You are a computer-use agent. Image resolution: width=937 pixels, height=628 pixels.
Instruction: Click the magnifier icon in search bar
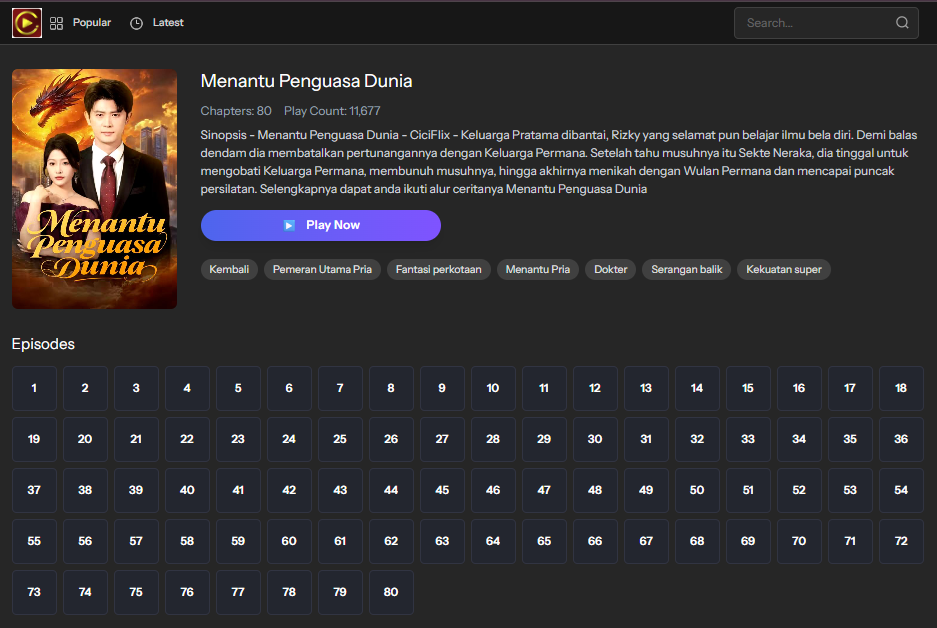[901, 22]
